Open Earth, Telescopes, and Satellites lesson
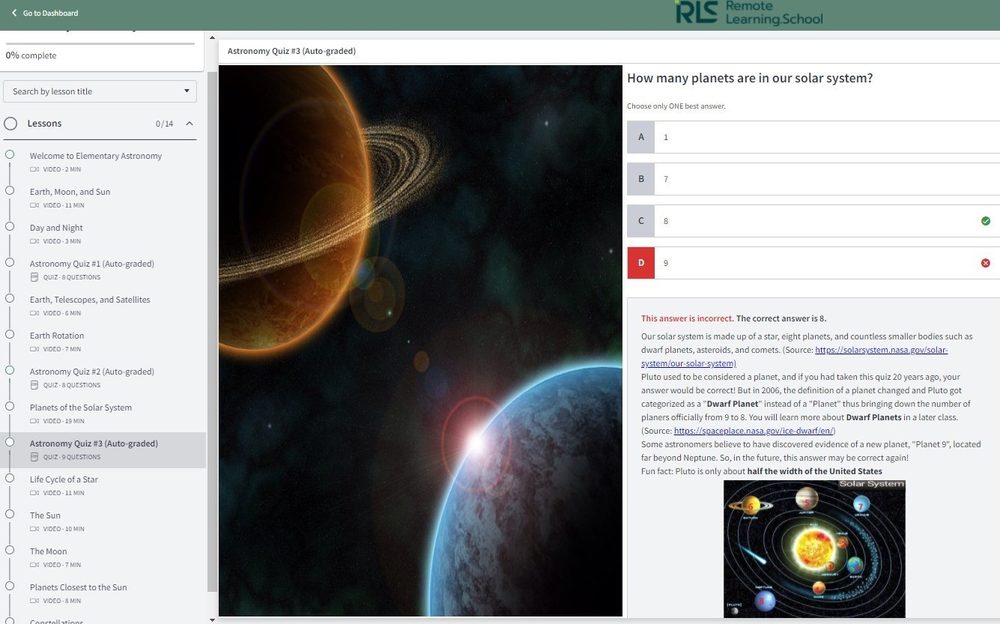1000x624 pixels. click(90, 299)
